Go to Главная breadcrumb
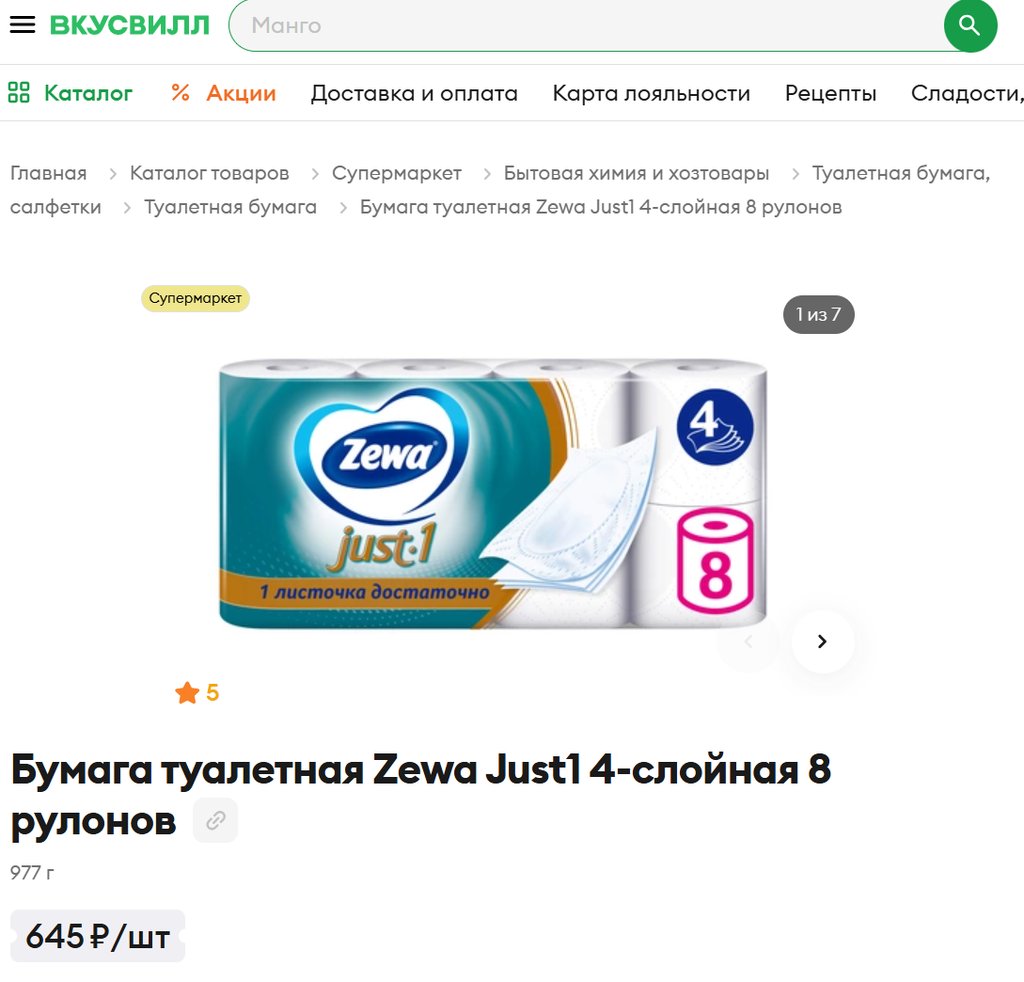The height and width of the screenshot is (982, 1024). [x=48, y=173]
